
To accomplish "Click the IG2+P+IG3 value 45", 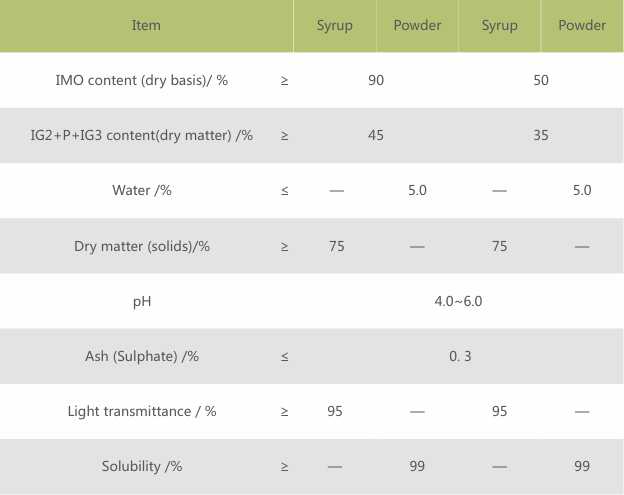I will [376, 135].
